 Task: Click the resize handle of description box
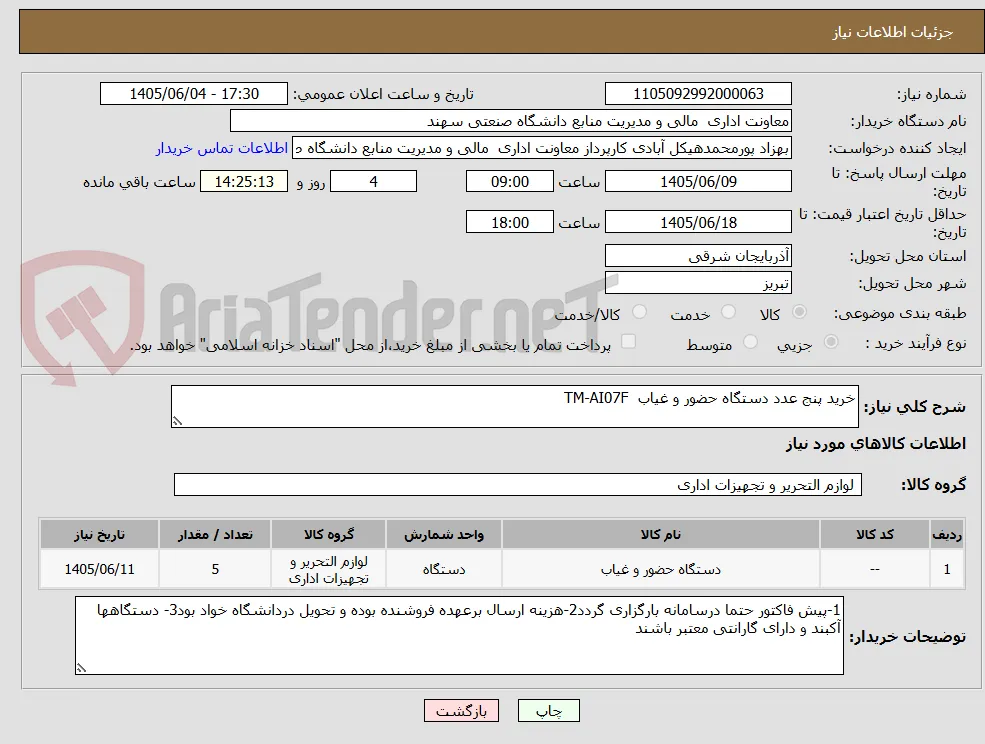[177, 422]
